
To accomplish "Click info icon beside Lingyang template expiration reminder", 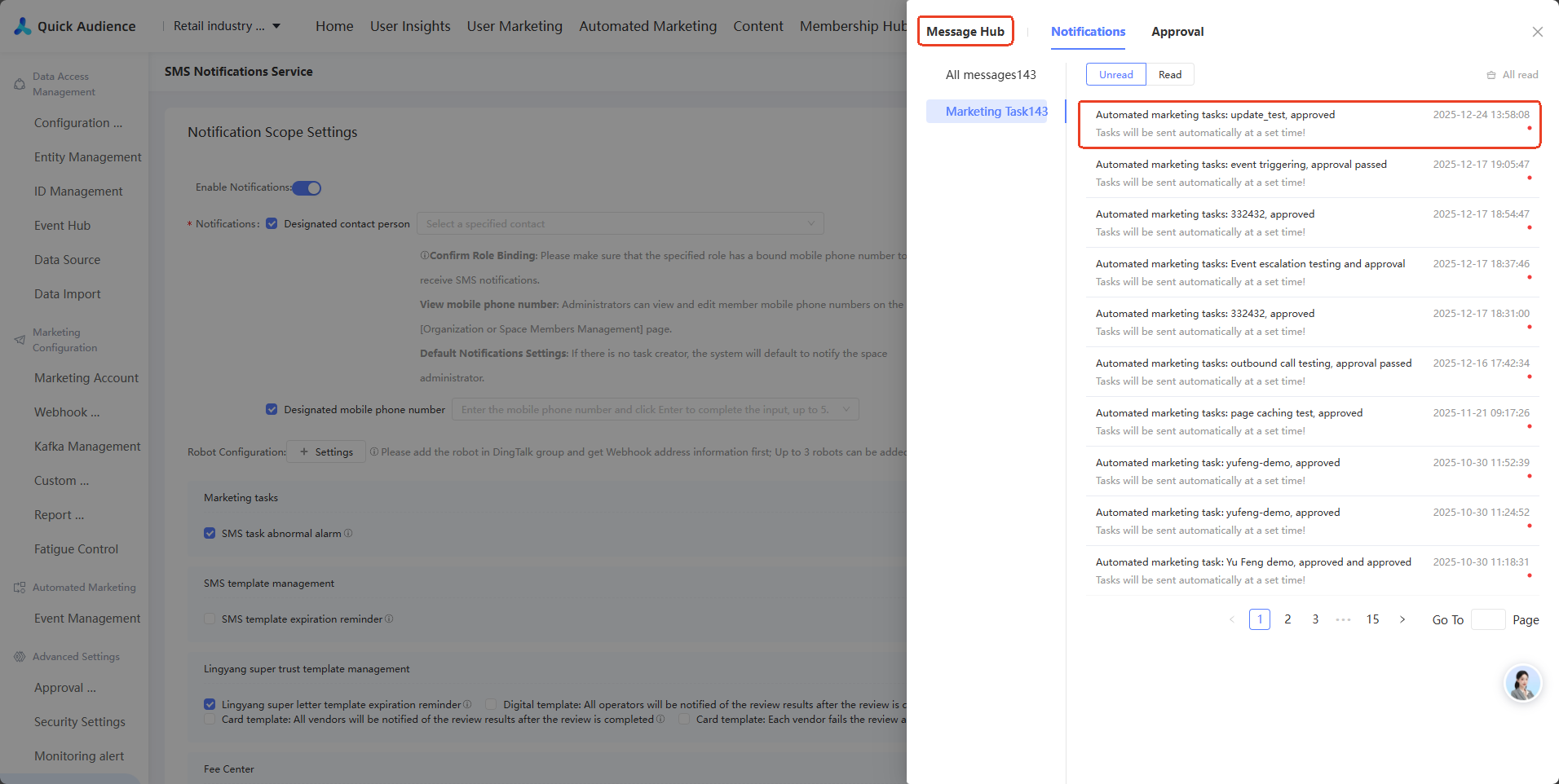I will (467, 705).
